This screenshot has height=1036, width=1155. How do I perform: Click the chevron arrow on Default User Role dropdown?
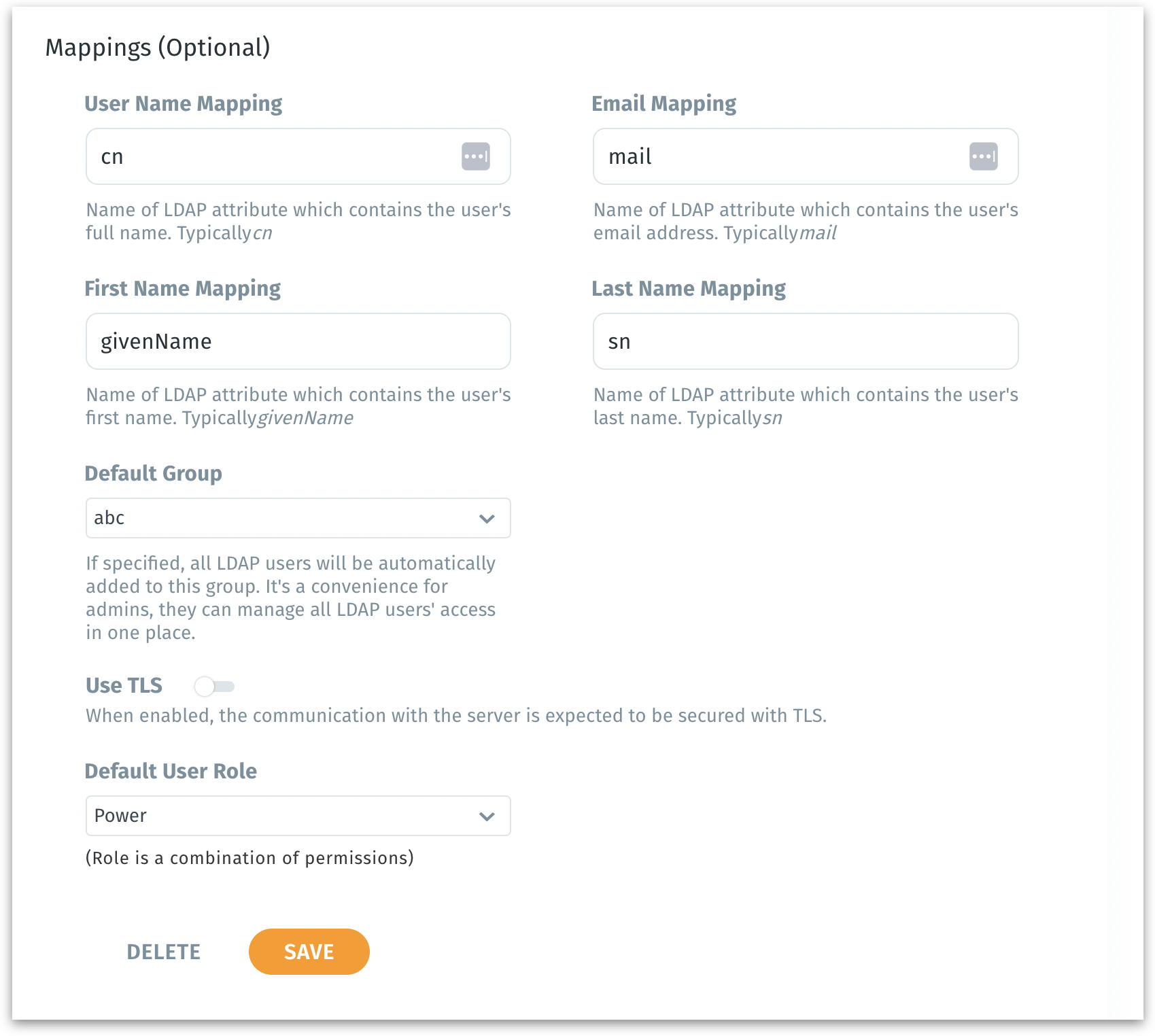[487, 816]
